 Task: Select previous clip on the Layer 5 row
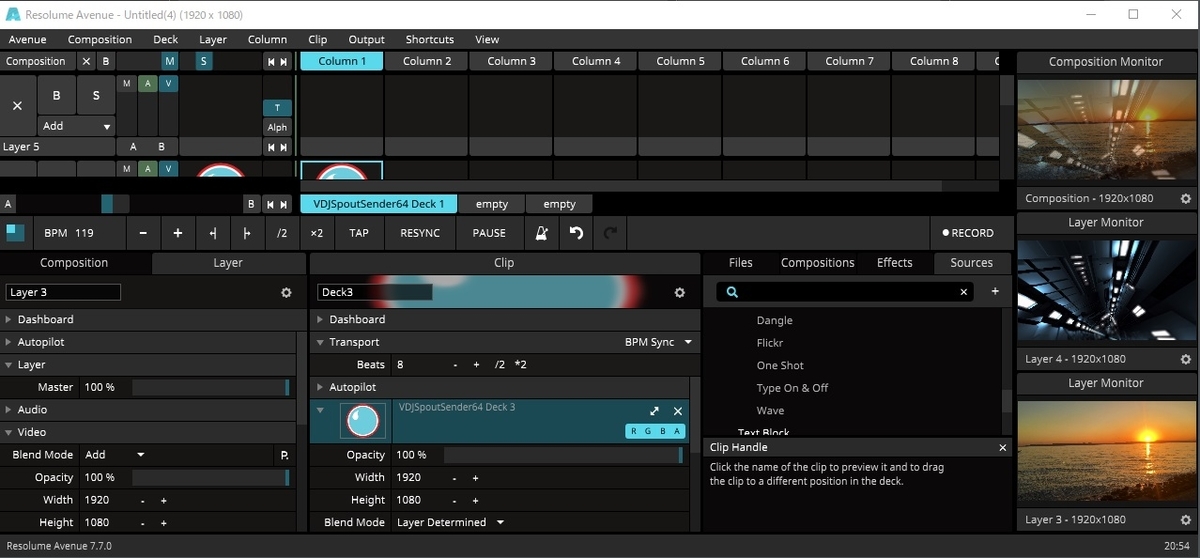point(270,147)
